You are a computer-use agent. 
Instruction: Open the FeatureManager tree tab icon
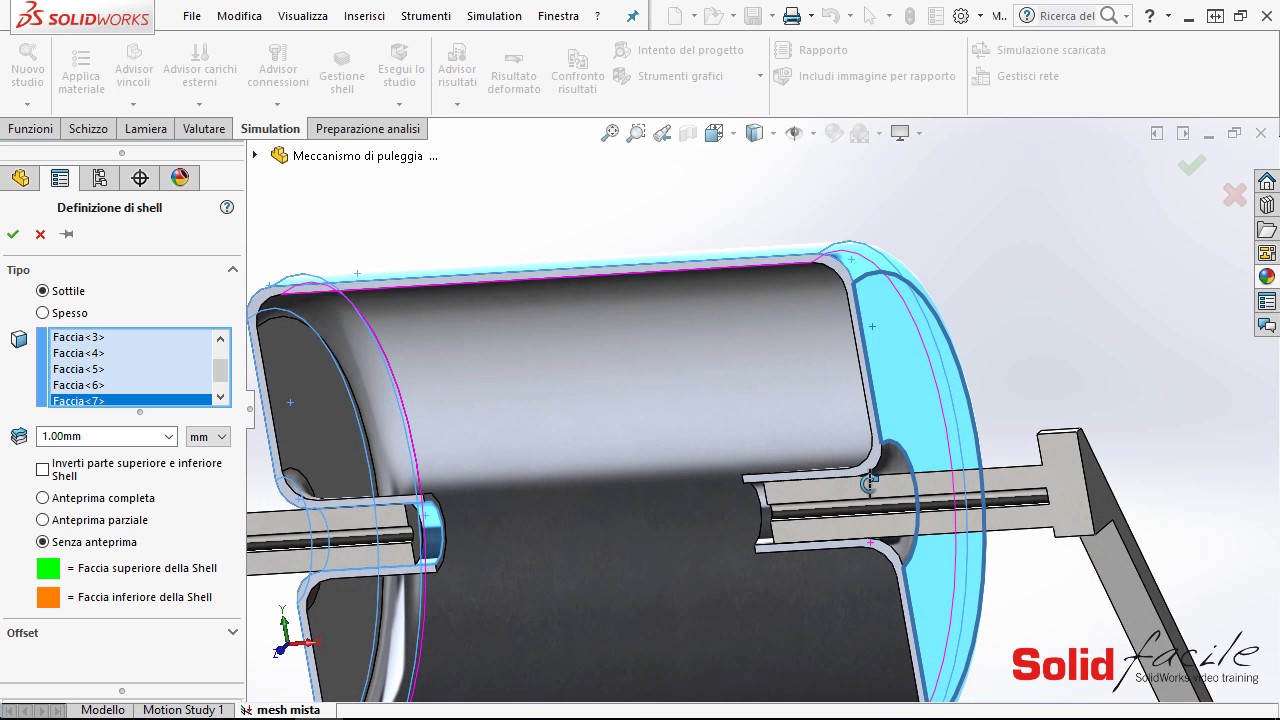[x=20, y=178]
